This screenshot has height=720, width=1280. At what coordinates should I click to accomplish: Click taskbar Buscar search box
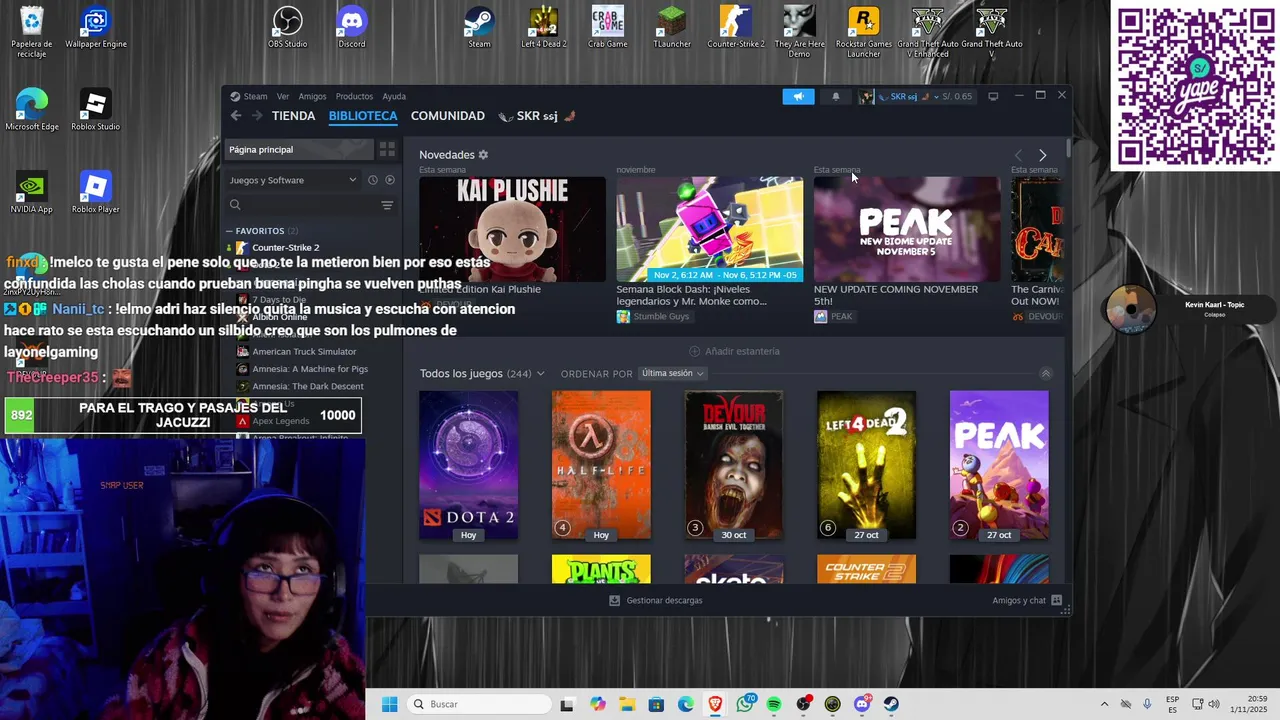pyautogui.click(x=481, y=704)
